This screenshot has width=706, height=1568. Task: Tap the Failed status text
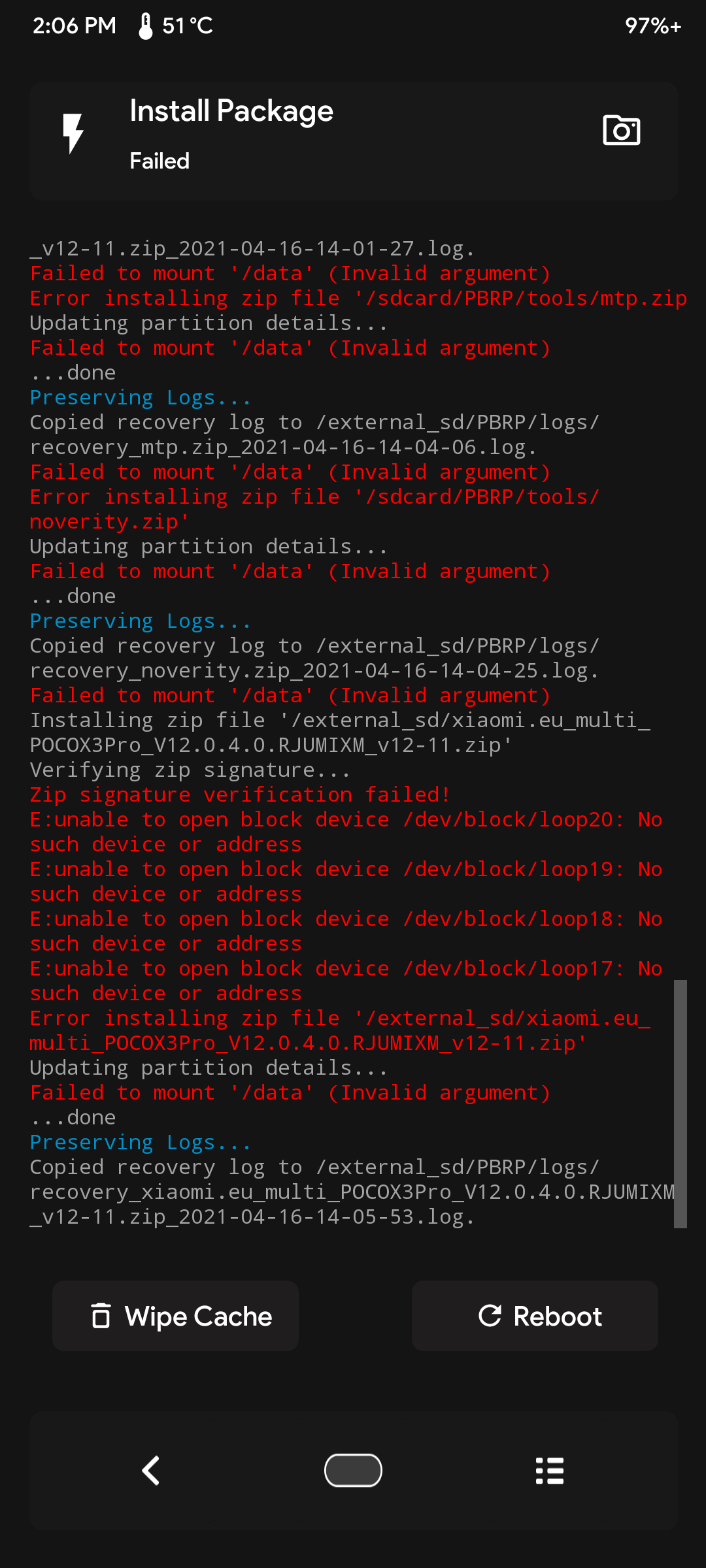(160, 161)
